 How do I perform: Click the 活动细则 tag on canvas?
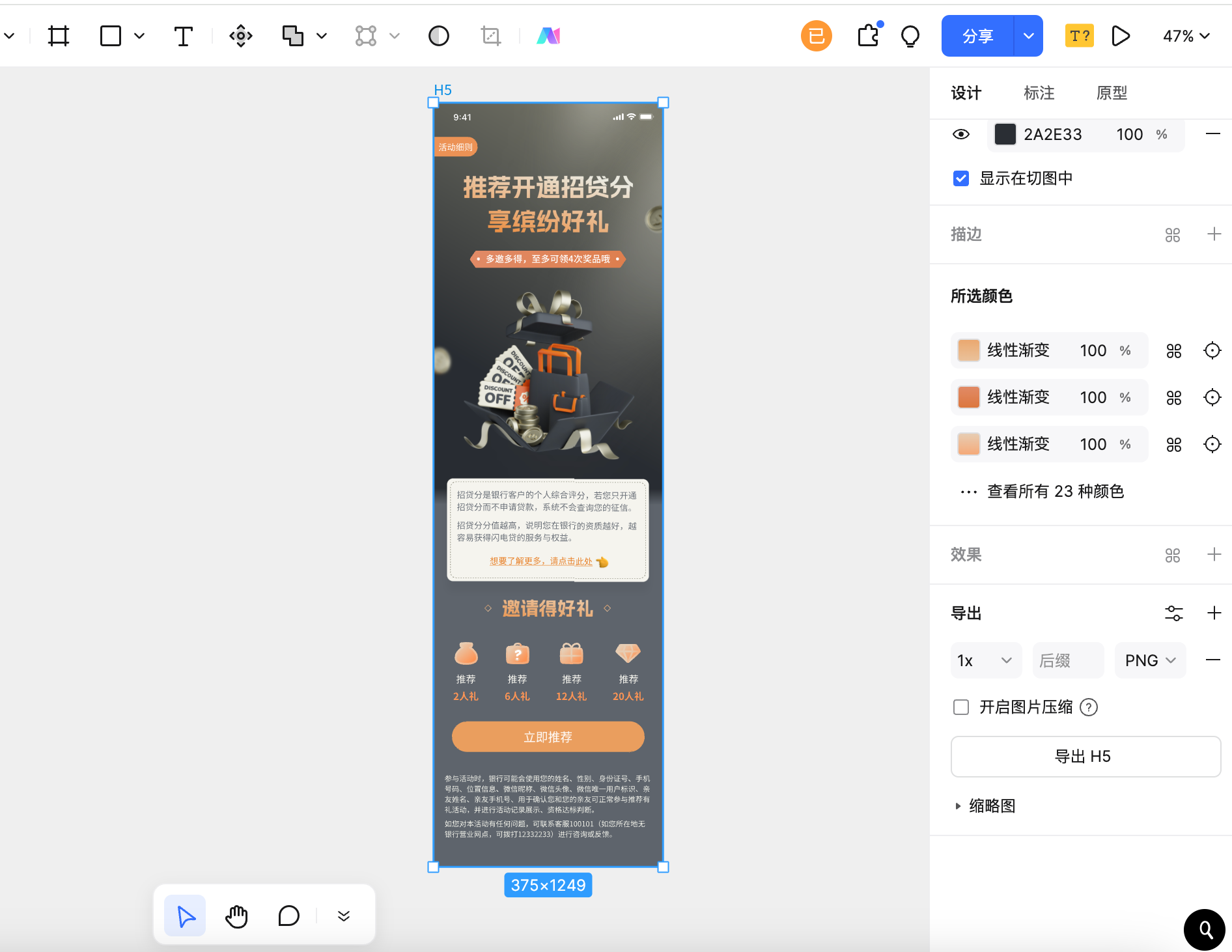[x=456, y=147]
